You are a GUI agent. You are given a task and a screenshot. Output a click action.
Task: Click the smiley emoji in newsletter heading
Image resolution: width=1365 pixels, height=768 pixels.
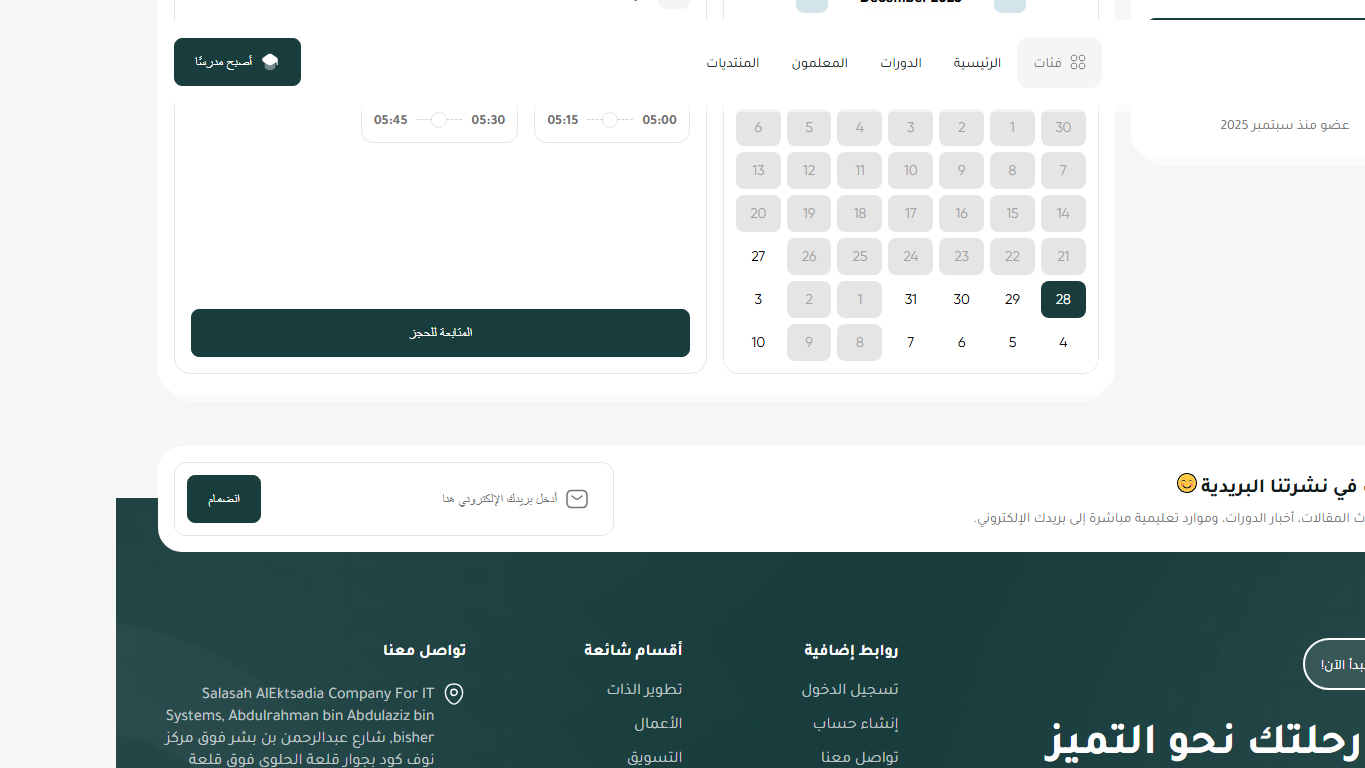click(1186, 484)
